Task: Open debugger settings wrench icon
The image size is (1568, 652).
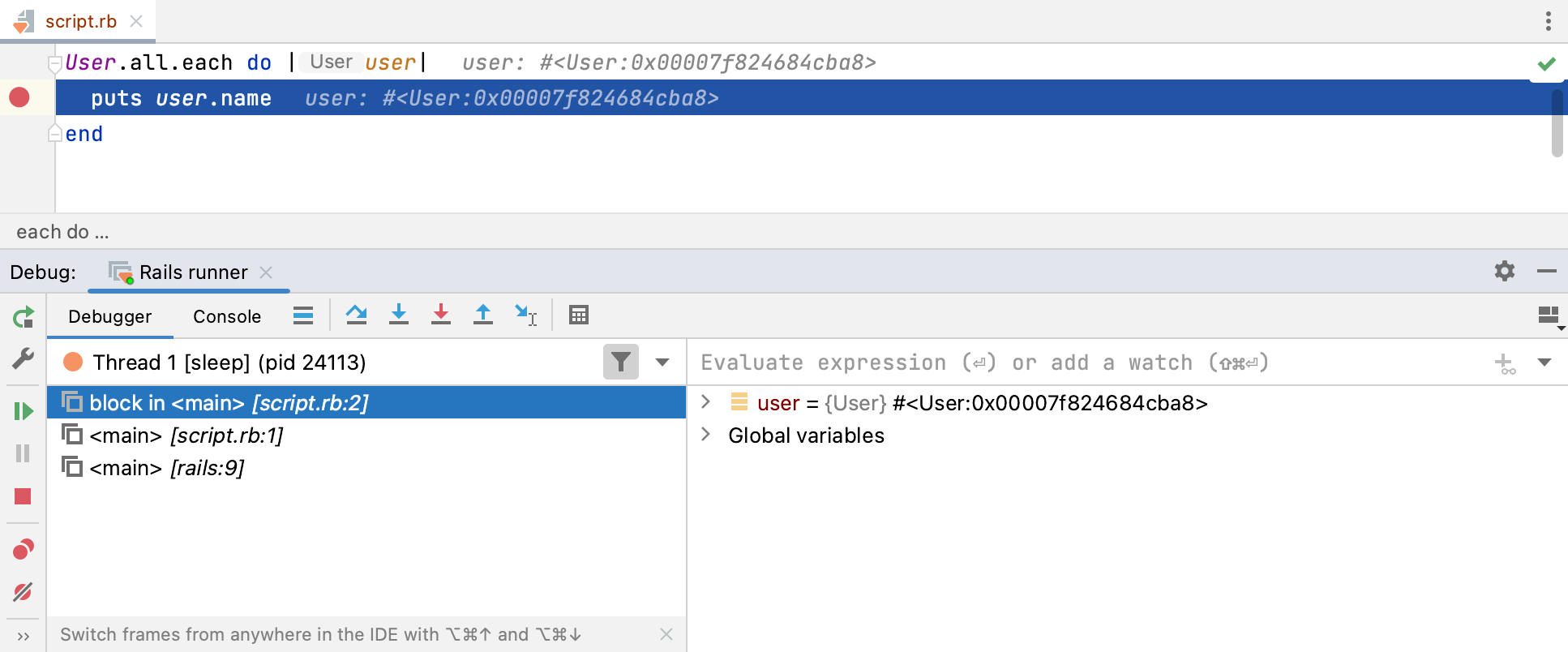Action: [24, 358]
